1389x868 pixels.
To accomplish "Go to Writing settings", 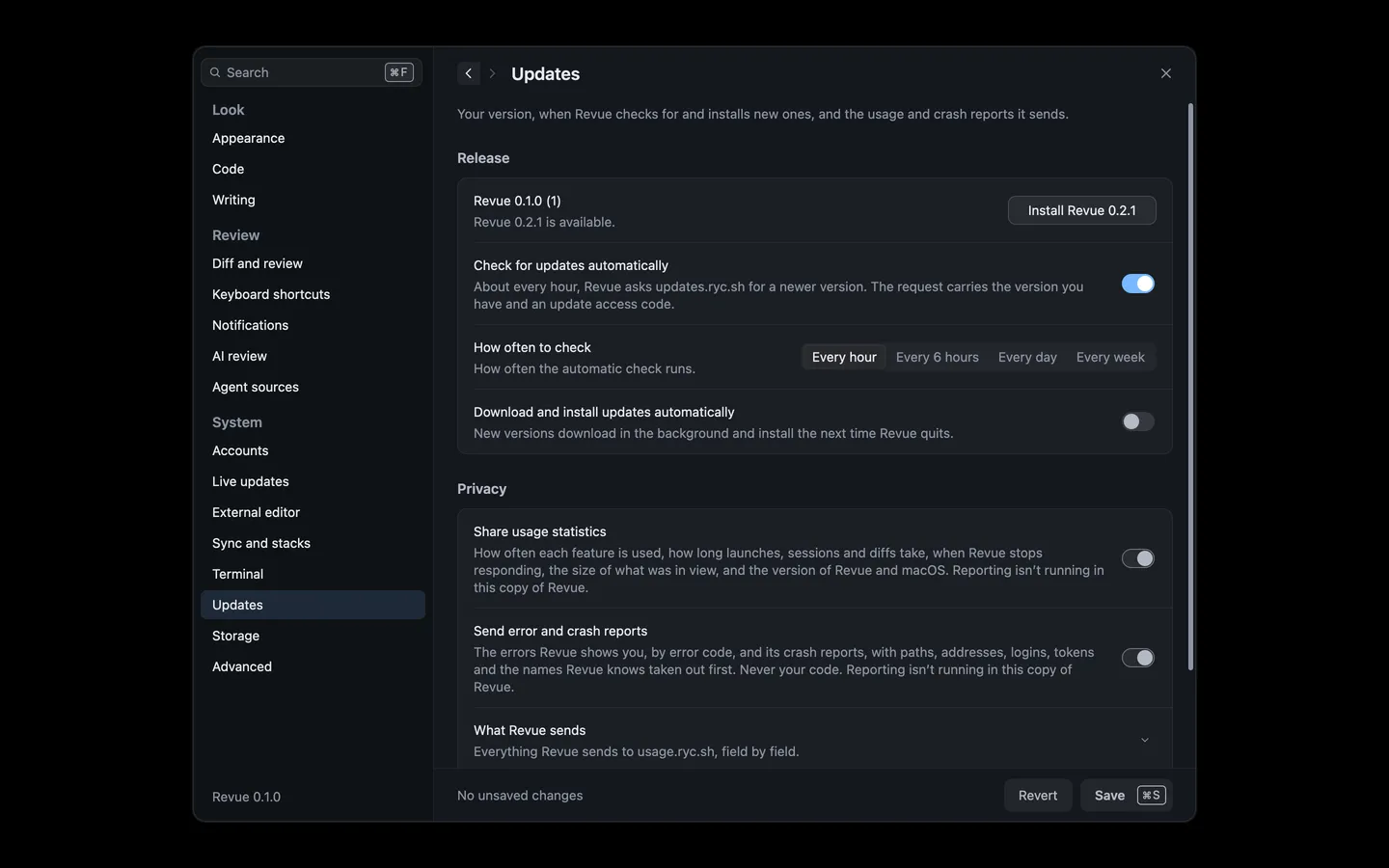I will [x=313, y=200].
